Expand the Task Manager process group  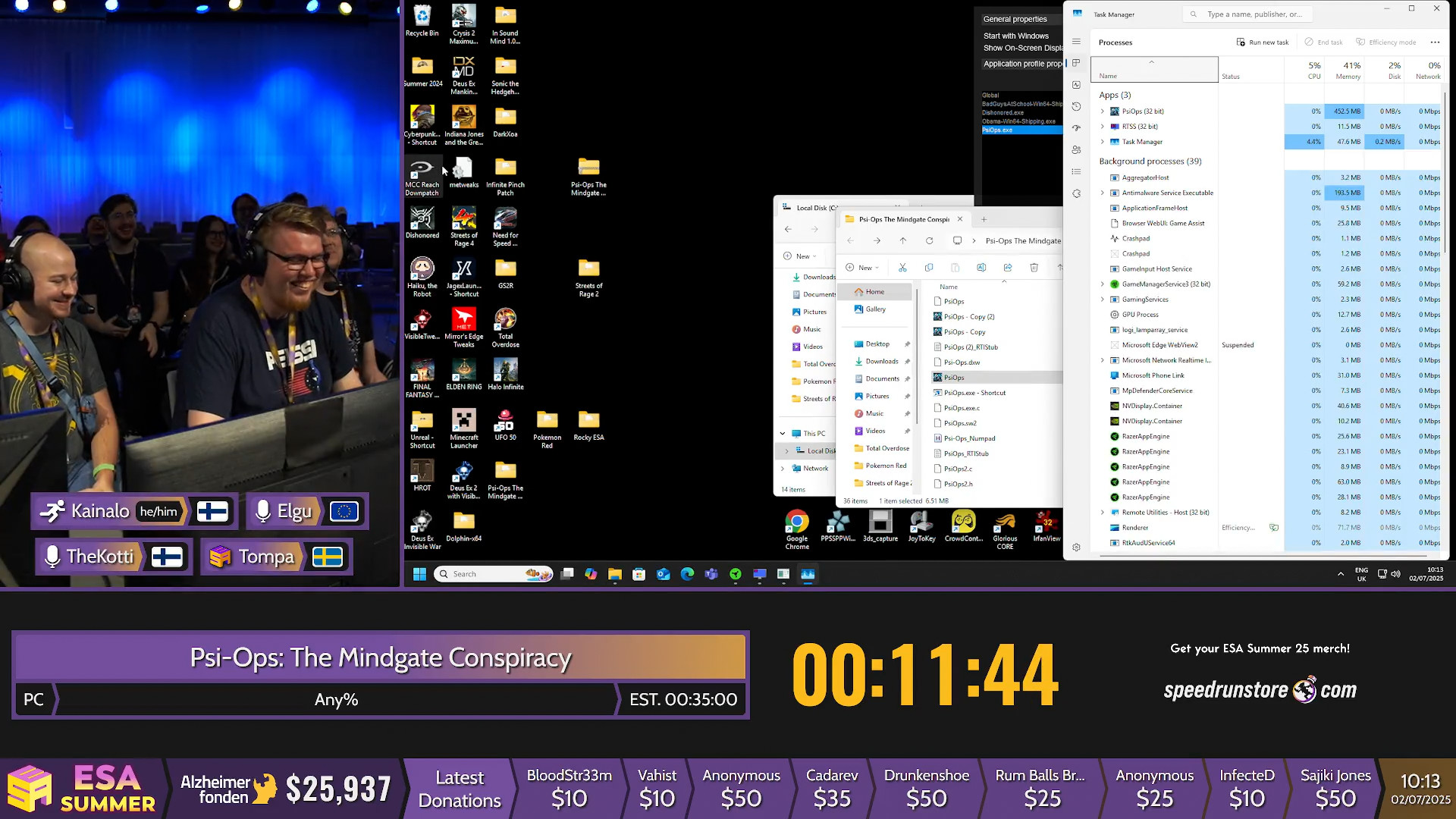(1103, 142)
